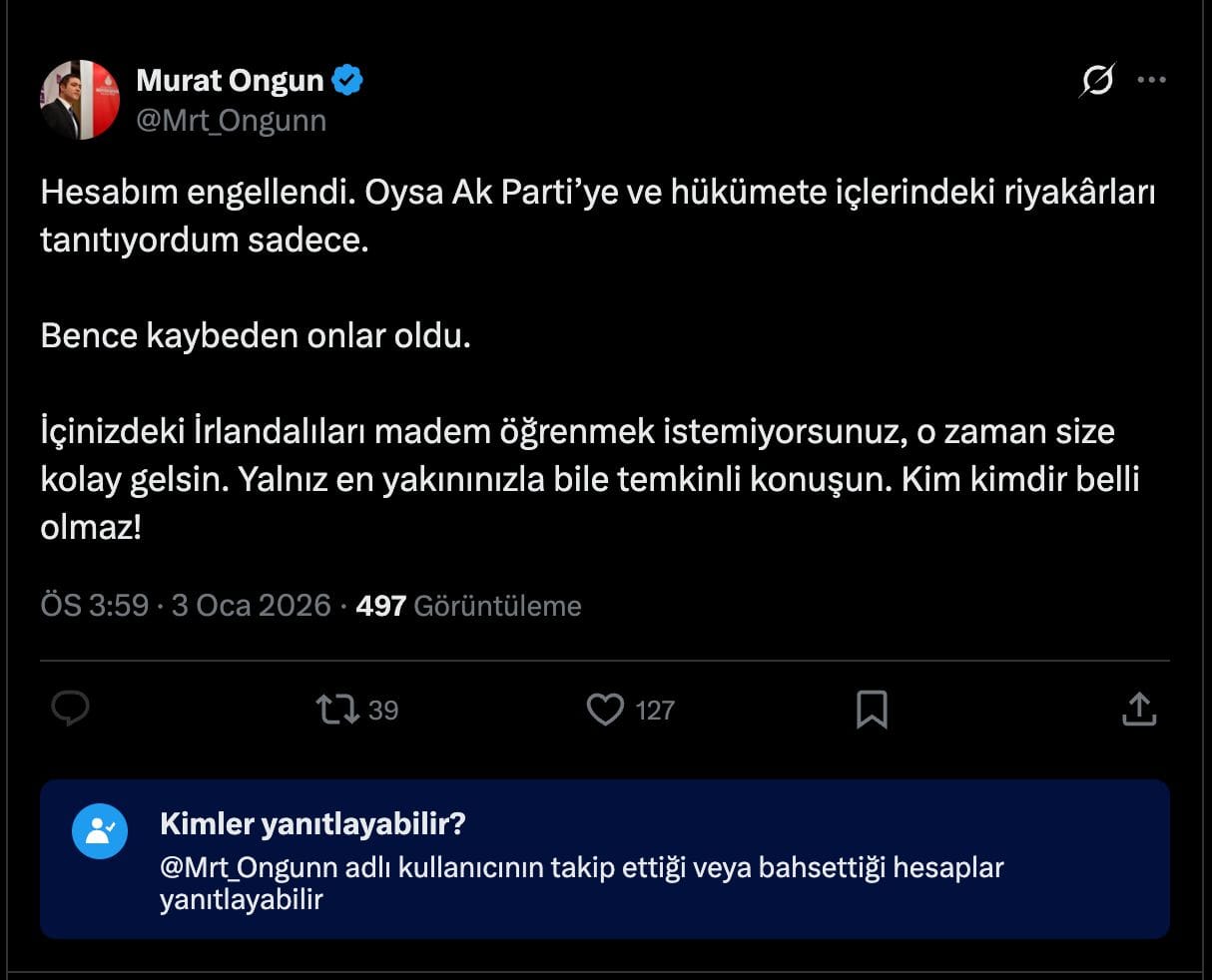
Task: Bookmark the tweet using the bookmark icon
Action: [x=873, y=710]
